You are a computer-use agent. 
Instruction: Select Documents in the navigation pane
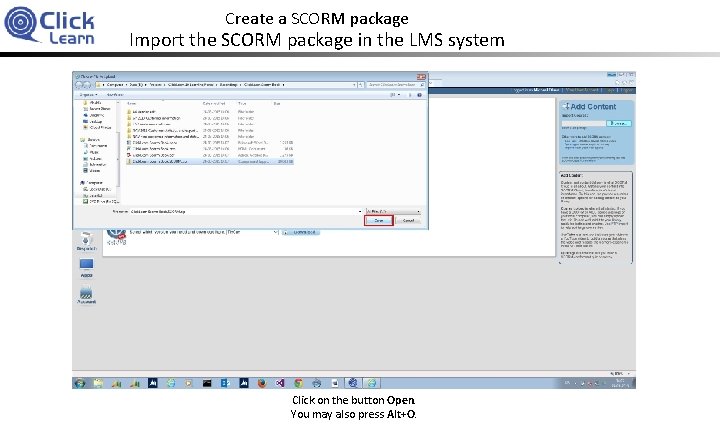point(95,146)
